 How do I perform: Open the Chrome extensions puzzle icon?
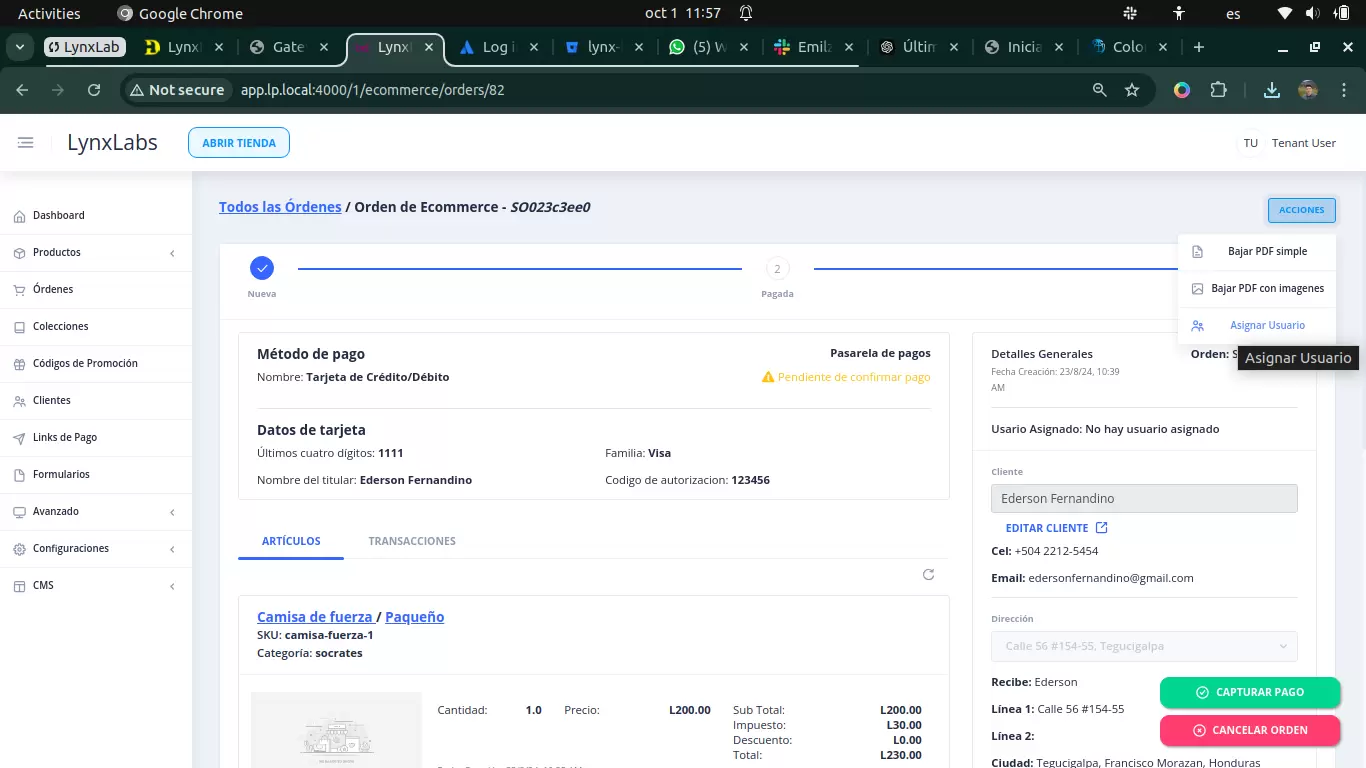pos(1218,90)
